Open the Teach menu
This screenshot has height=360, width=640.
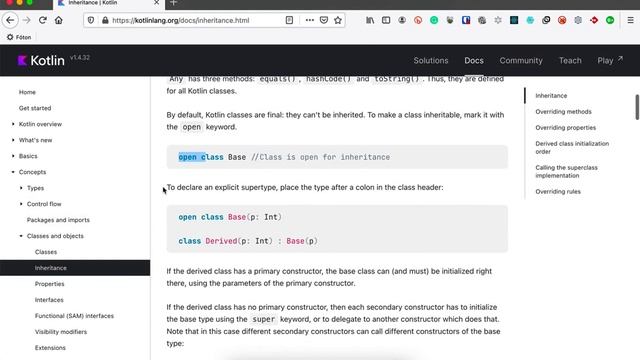point(570,60)
